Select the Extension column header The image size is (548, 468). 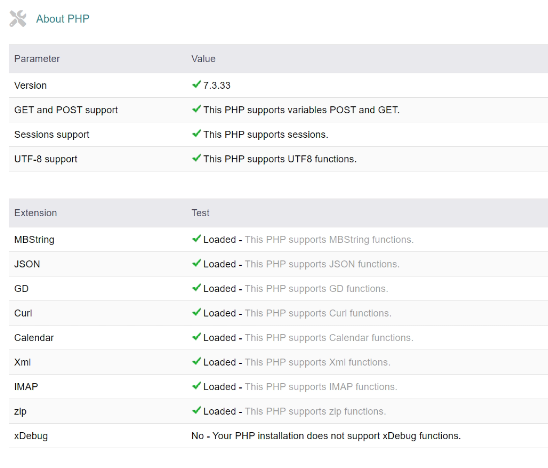[x=35, y=213]
